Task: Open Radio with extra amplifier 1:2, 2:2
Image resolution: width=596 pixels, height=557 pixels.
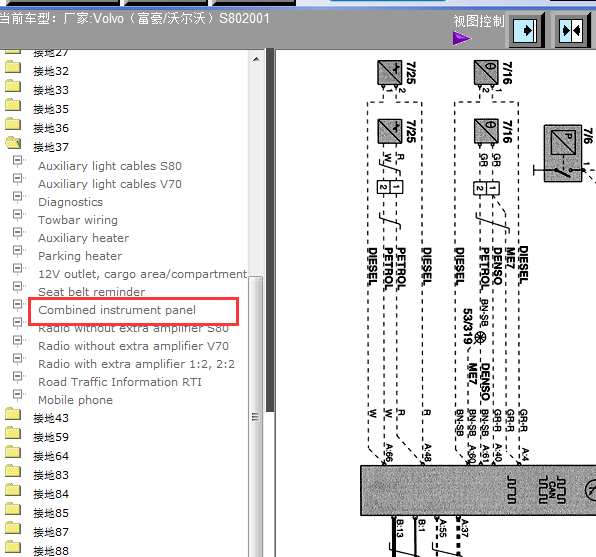Action: pos(136,364)
